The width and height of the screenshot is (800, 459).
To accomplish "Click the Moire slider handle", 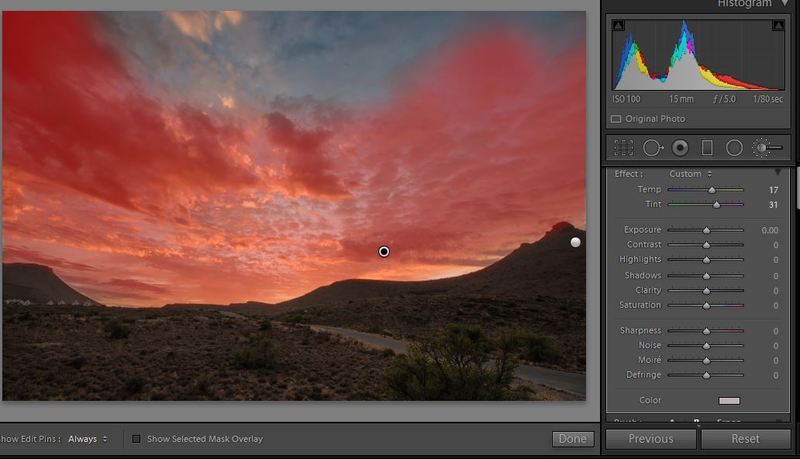I will pyautogui.click(x=707, y=361).
